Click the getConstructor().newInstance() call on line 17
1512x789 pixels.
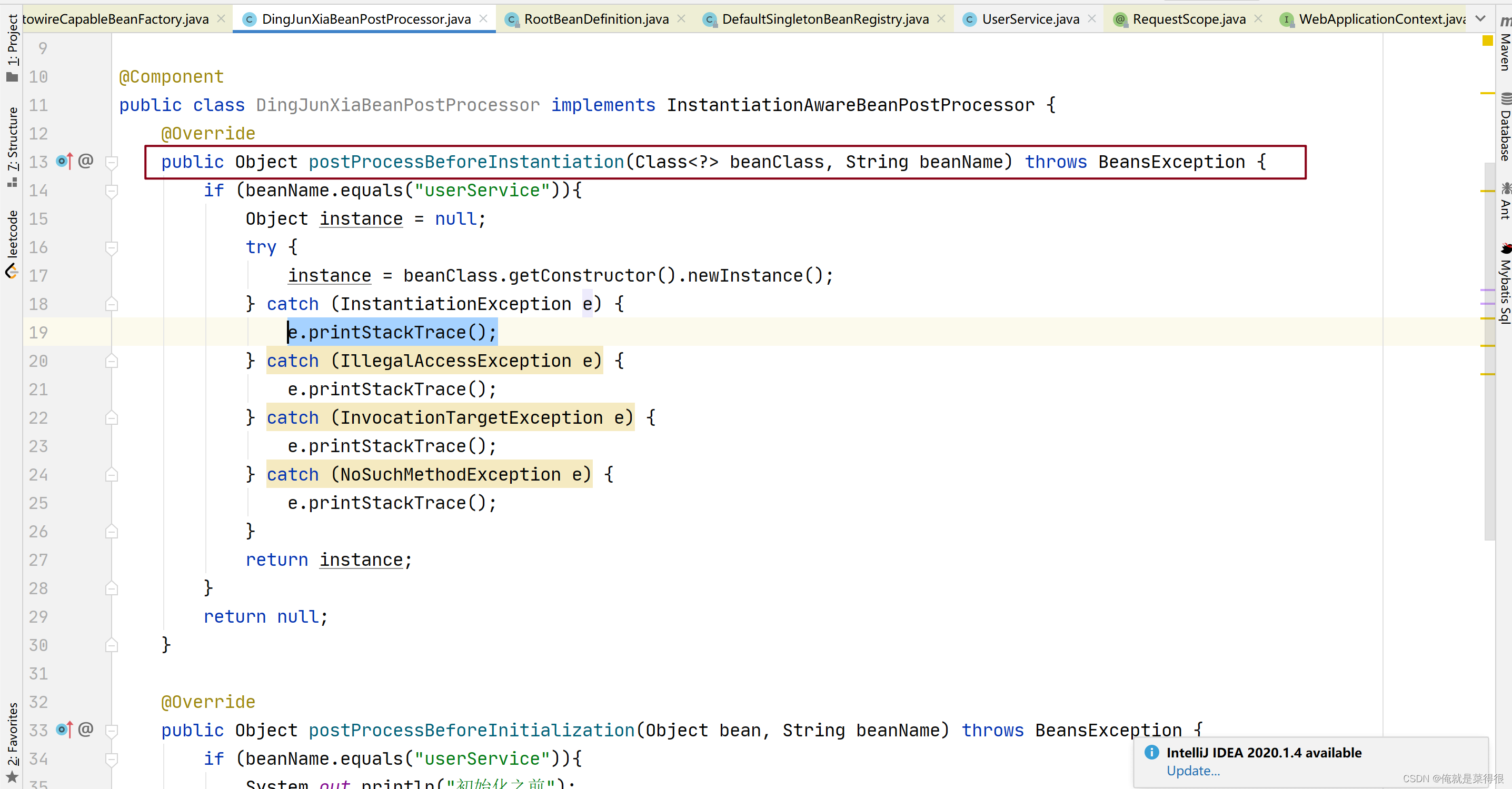pos(671,276)
